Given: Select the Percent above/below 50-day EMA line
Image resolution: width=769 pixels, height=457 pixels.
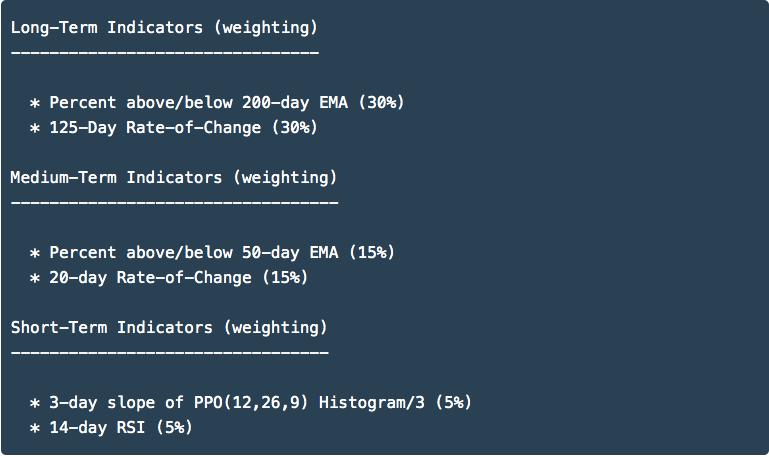Looking at the screenshot, I should tap(212, 253).
